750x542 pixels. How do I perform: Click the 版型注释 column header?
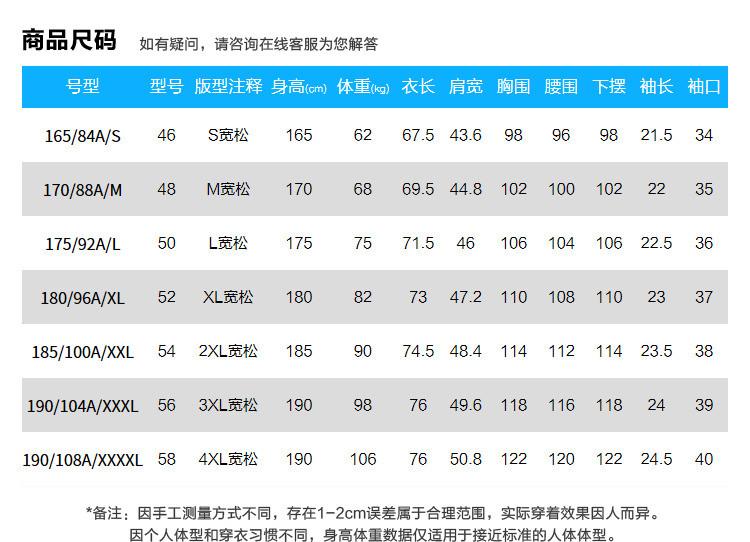(x=228, y=87)
